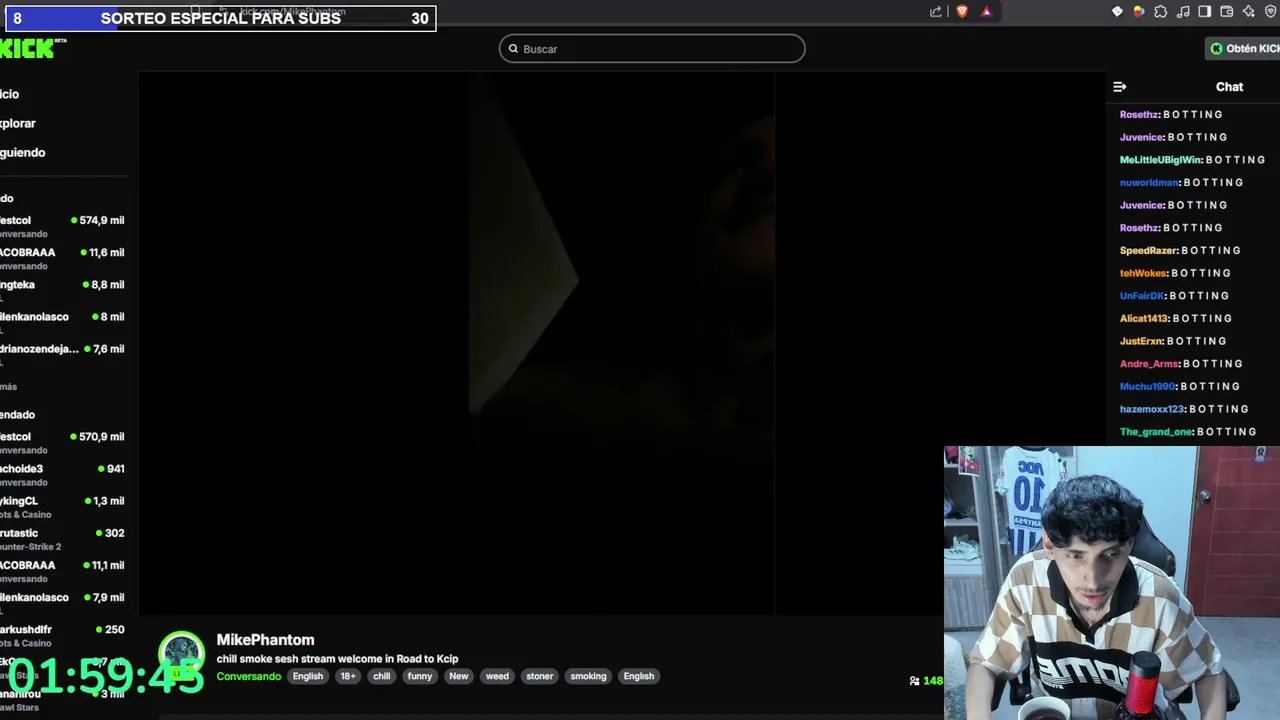Click chat username Muchu1990
Image resolution: width=1280 pixels, height=720 pixels.
[x=1147, y=387]
